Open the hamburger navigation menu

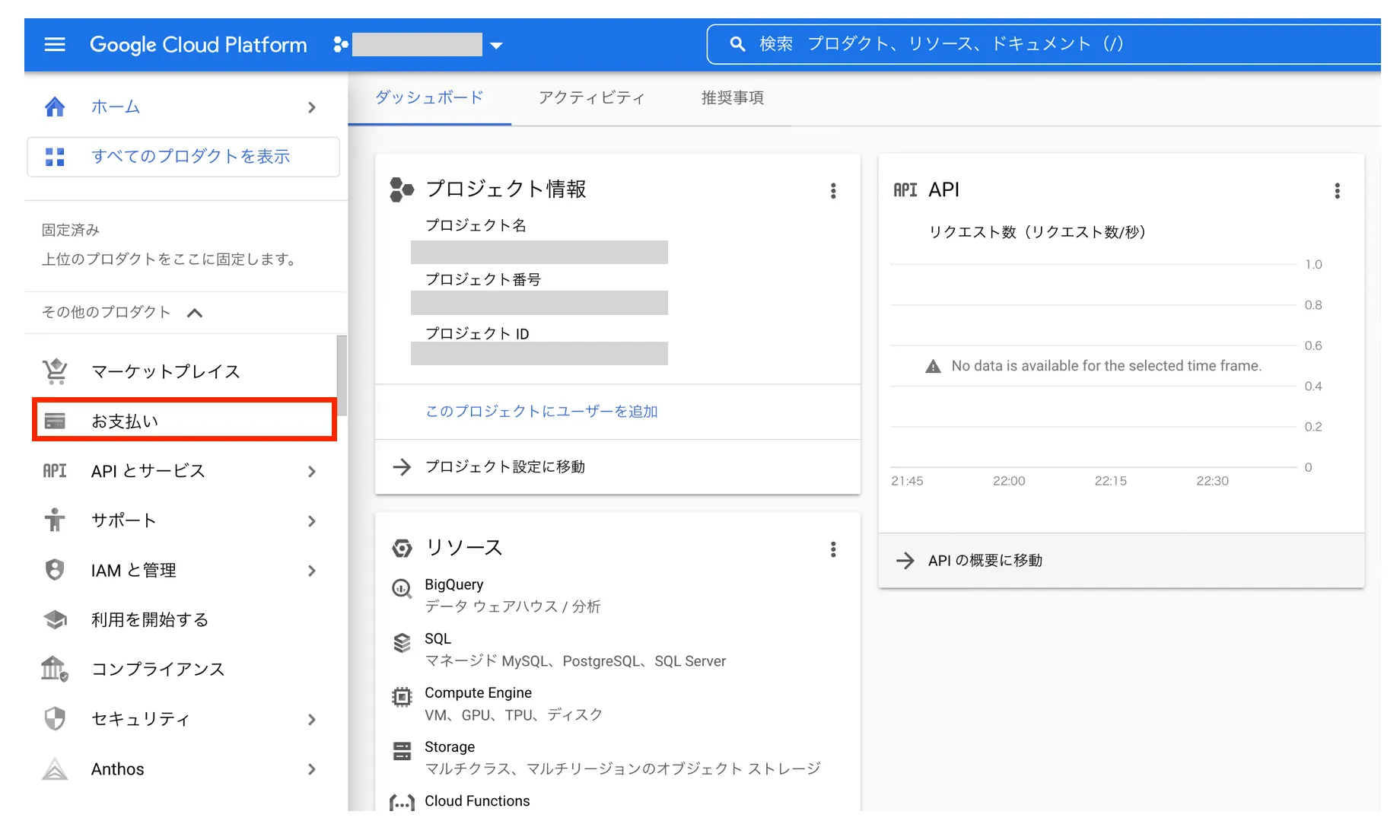point(55,44)
